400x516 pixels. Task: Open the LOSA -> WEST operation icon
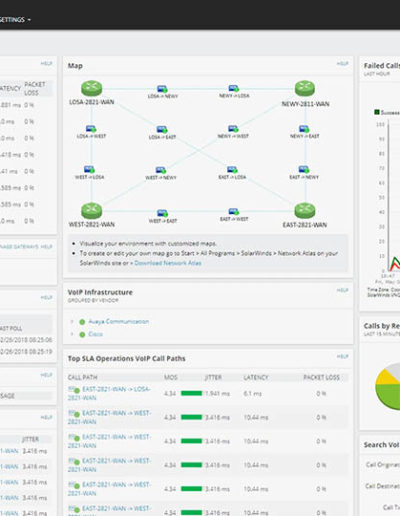tap(91, 129)
